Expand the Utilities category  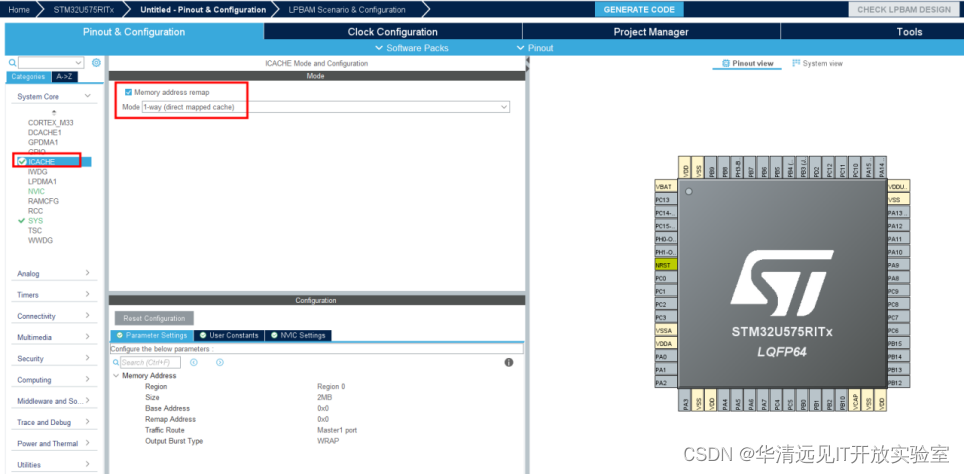pos(87,464)
